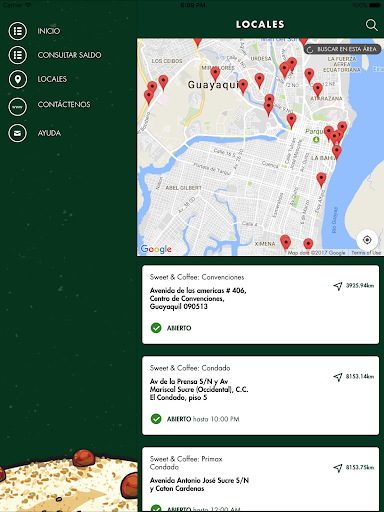
Task: Tap Buscar en esta área button
Action: click(x=342, y=49)
